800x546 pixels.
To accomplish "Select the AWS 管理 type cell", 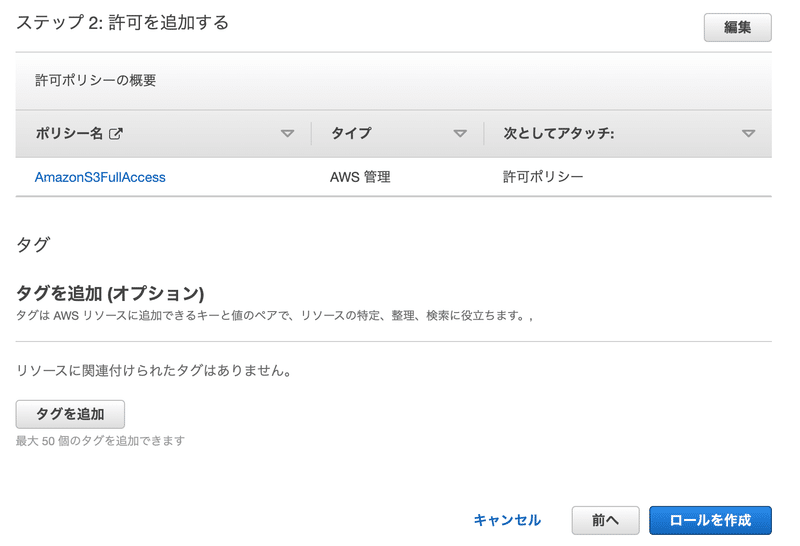I will (360, 177).
